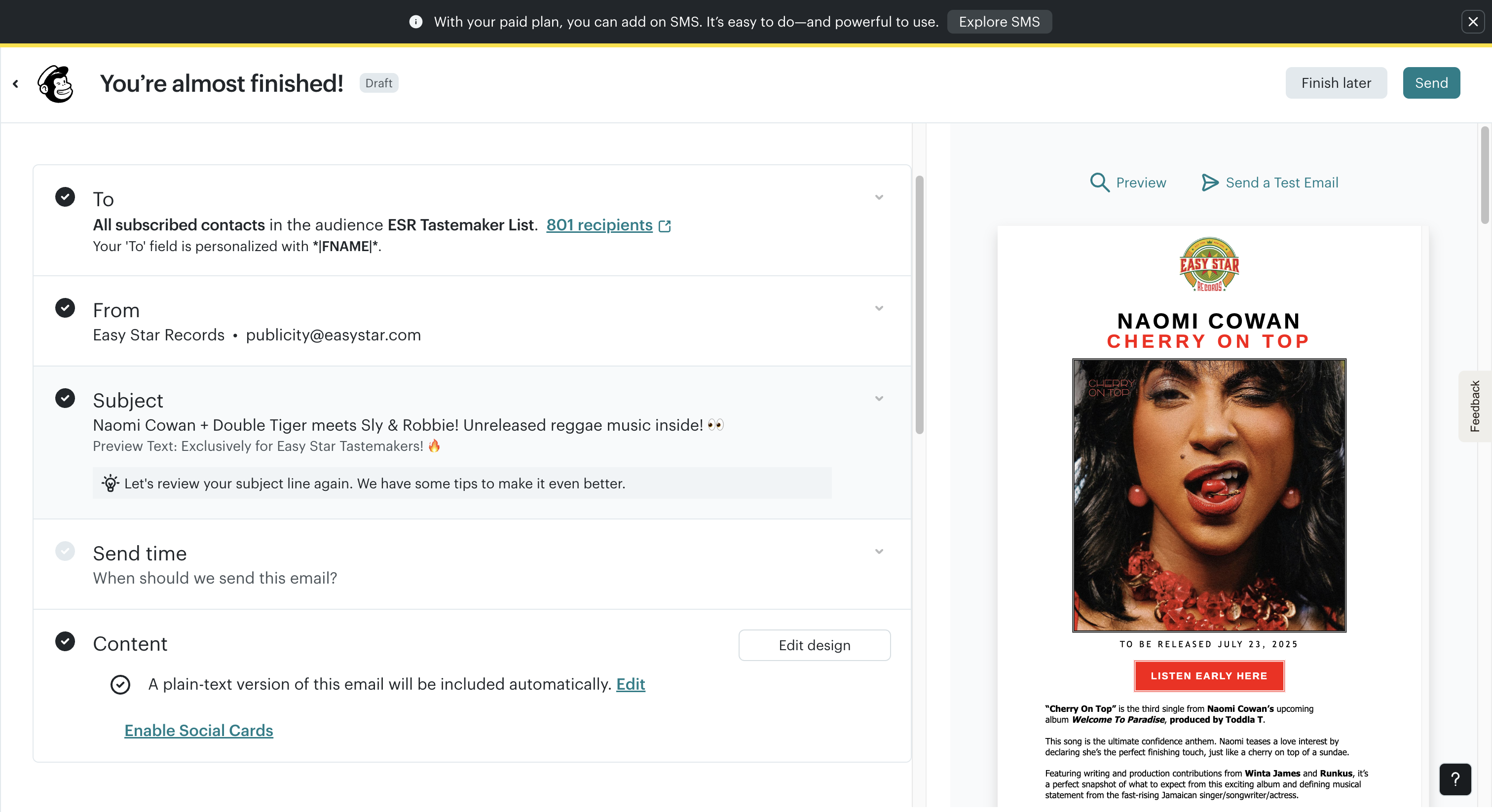Click the checkmark icon beside Content
This screenshot has width=1492, height=812.
tap(65, 641)
